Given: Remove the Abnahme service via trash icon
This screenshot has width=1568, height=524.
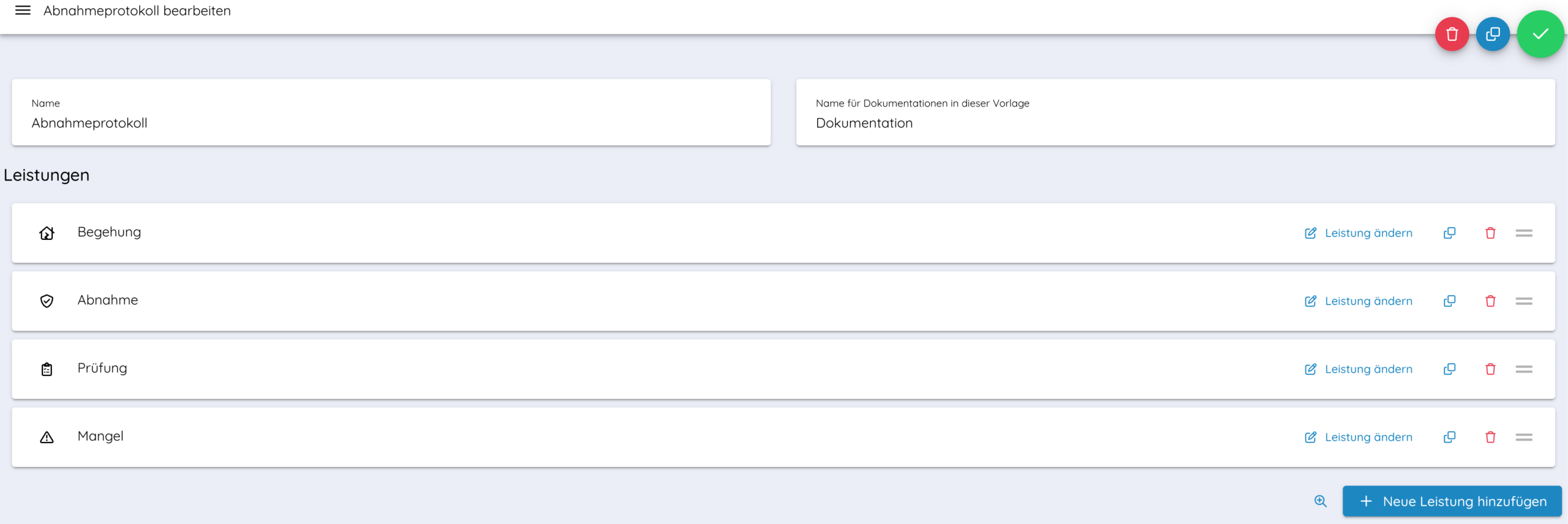Looking at the screenshot, I should [x=1490, y=301].
